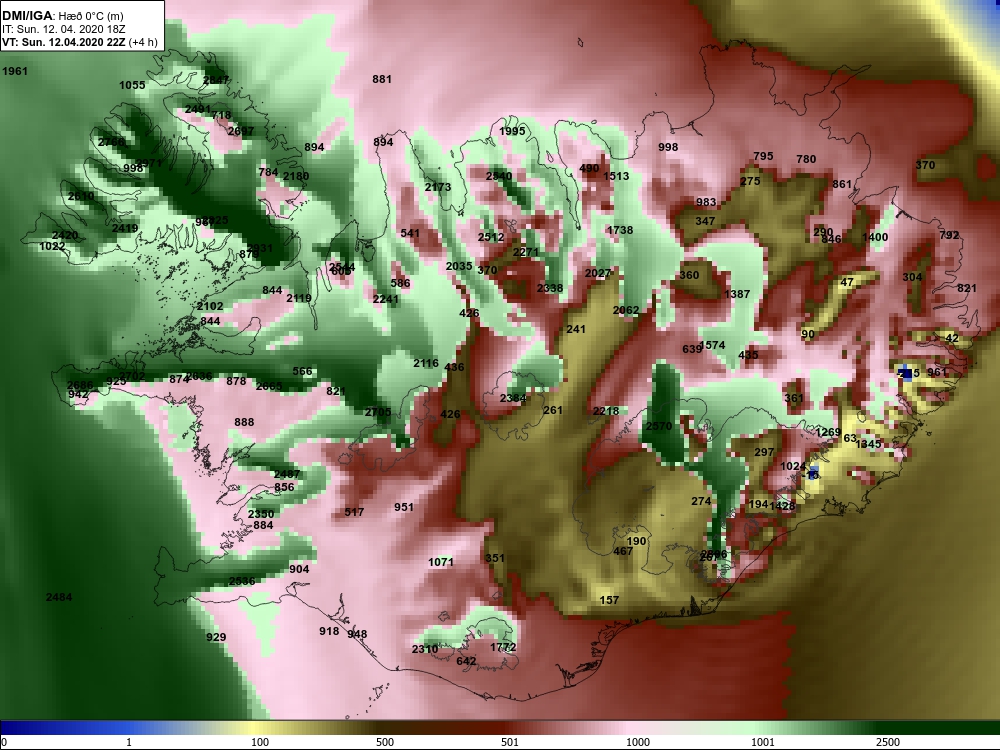Image resolution: width=1000 pixels, height=750 pixels.
Task: Click the map value '2180'
Action: pos(296,177)
